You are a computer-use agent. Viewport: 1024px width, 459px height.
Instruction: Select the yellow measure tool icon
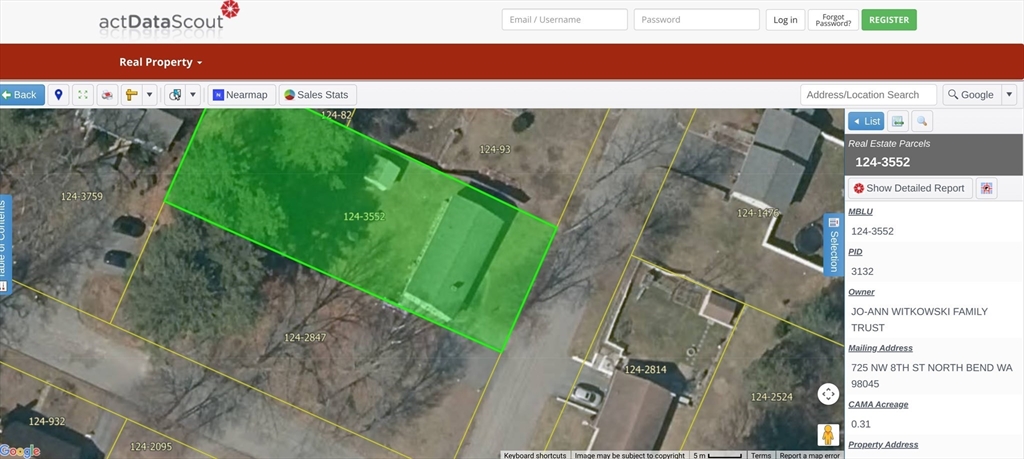tap(132, 95)
